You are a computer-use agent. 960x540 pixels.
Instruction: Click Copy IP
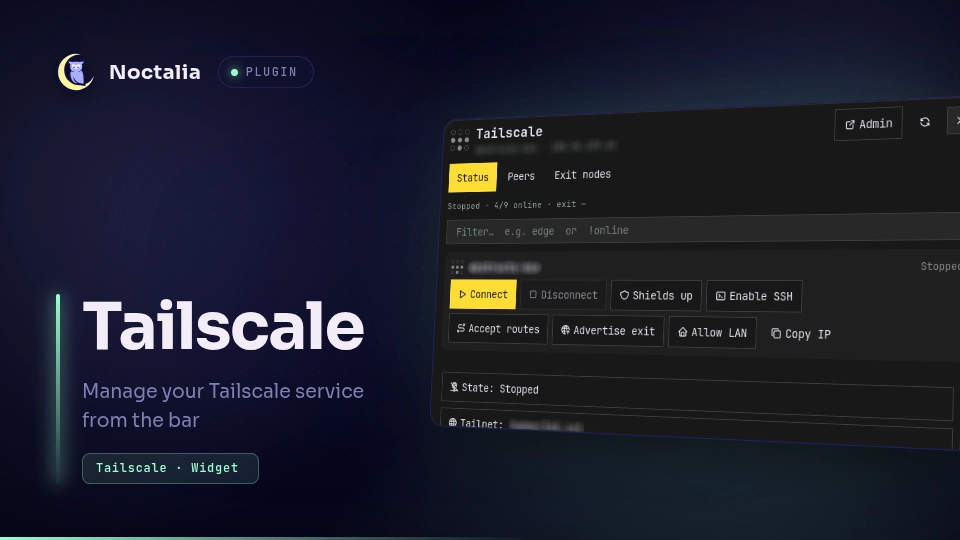pyautogui.click(x=801, y=334)
